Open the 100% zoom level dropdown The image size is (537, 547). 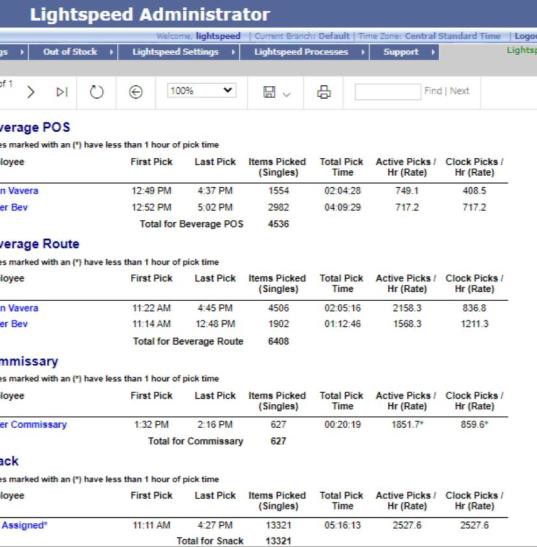click(202, 91)
